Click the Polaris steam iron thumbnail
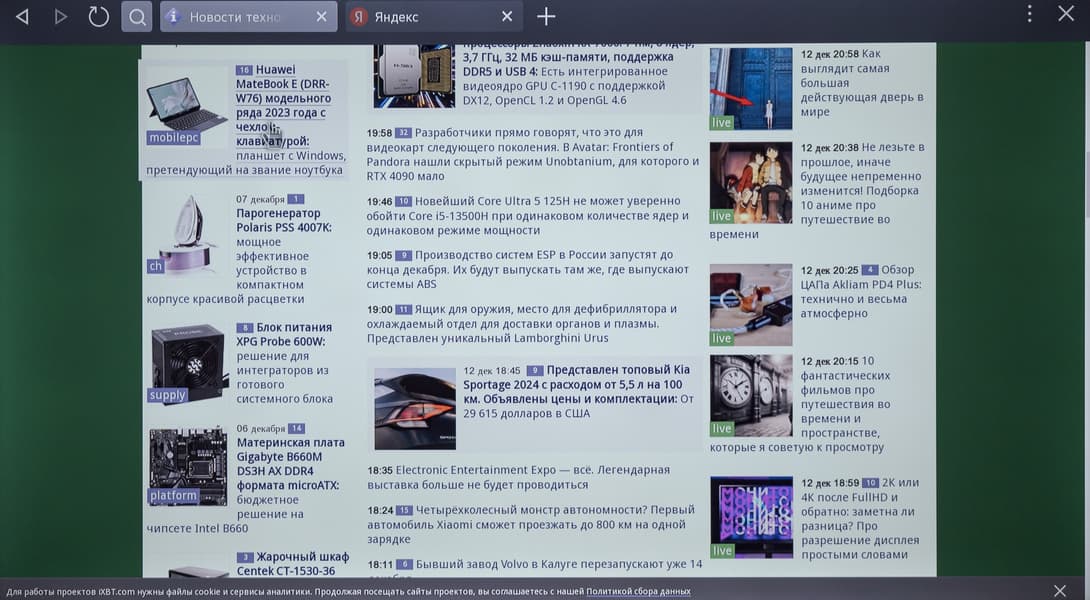This screenshot has width=1090, height=600. pyautogui.click(x=187, y=234)
